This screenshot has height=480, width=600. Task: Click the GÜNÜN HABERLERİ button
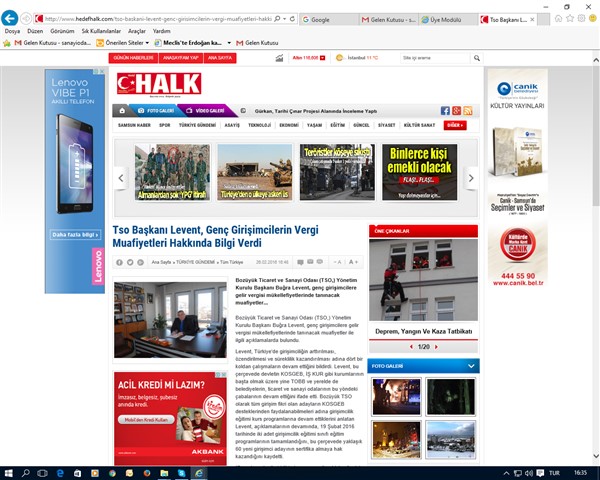pos(133,58)
